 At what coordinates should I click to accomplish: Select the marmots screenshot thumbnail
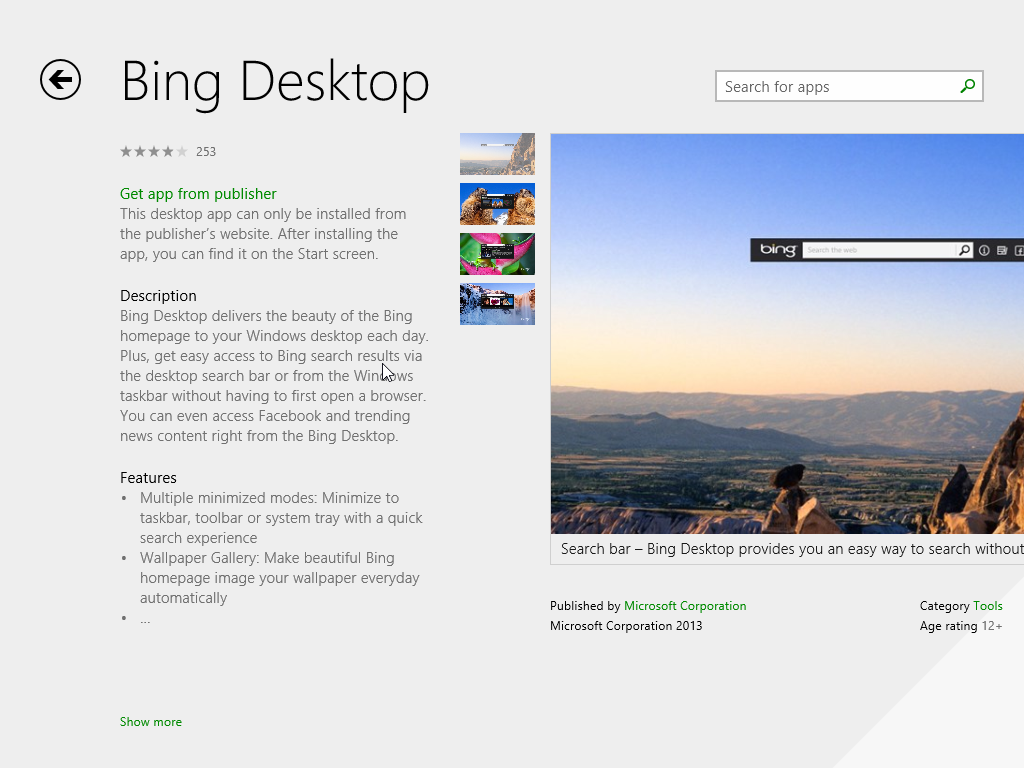coord(497,204)
